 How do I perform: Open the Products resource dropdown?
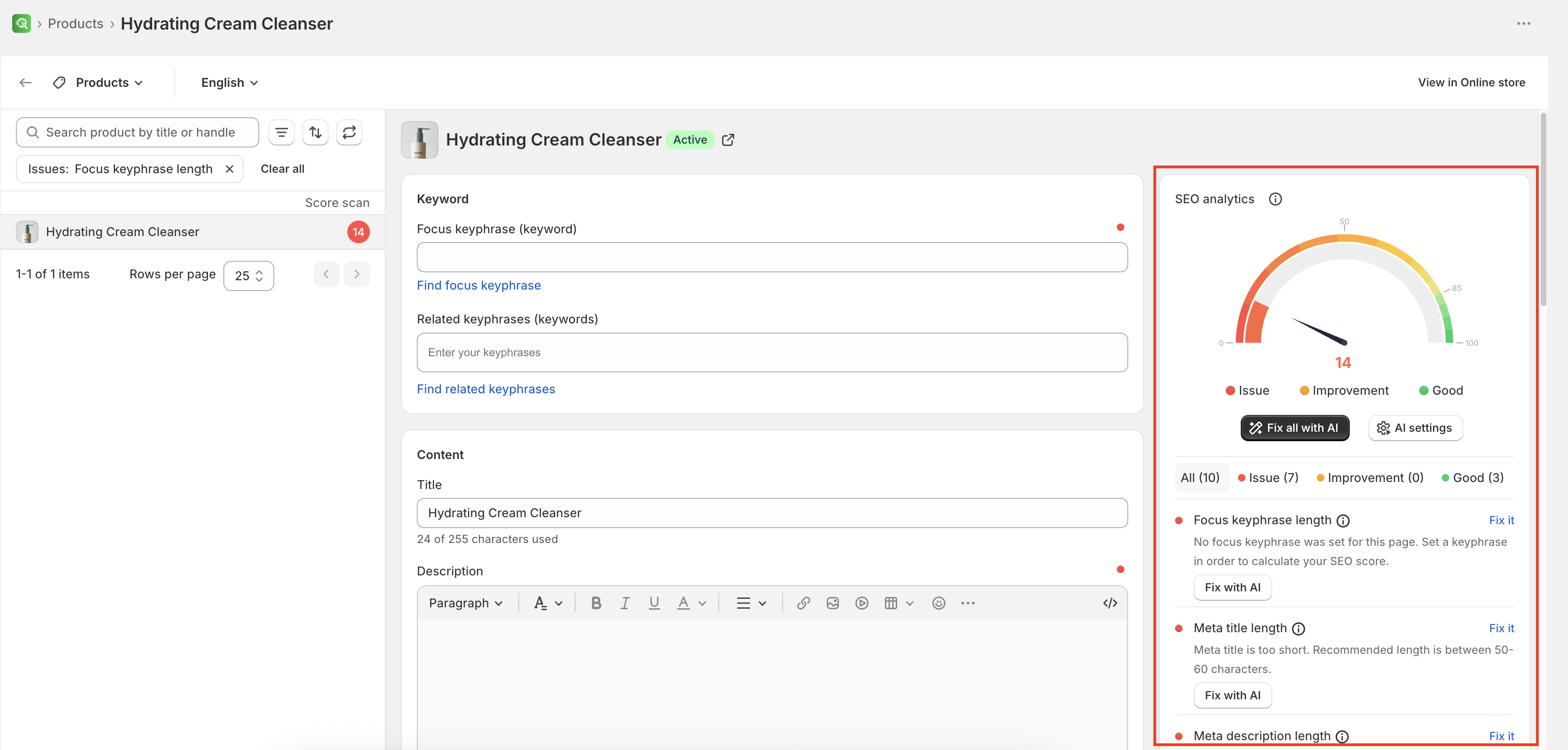point(99,82)
